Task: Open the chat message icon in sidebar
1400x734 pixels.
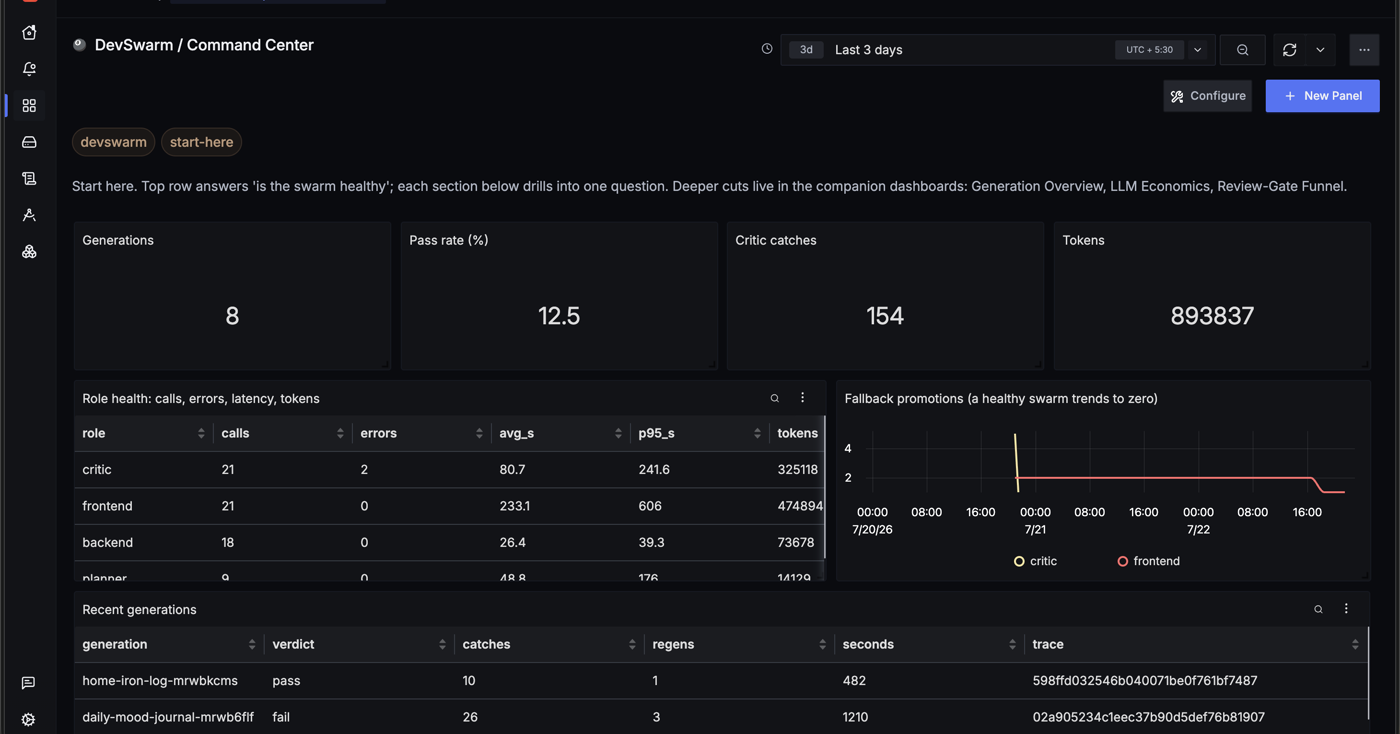Action: [28, 683]
